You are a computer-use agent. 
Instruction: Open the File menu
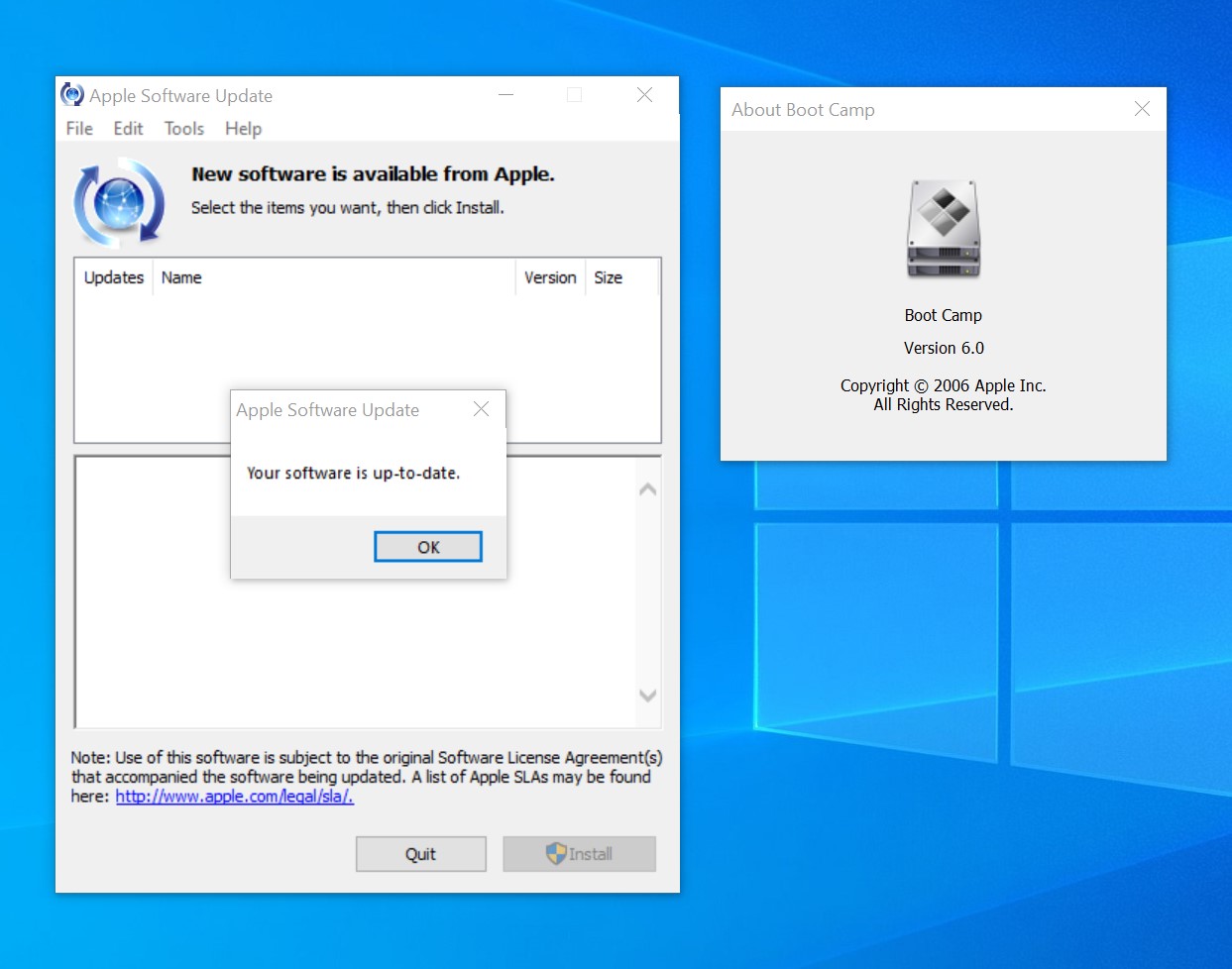[x=79, y=129]
